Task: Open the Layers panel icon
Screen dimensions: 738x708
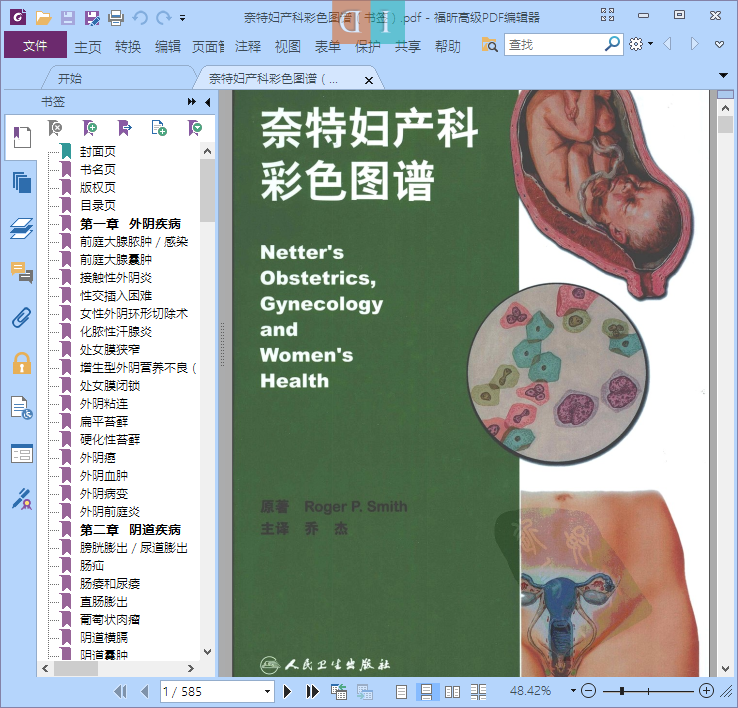Action: click(x=22, y=228)
